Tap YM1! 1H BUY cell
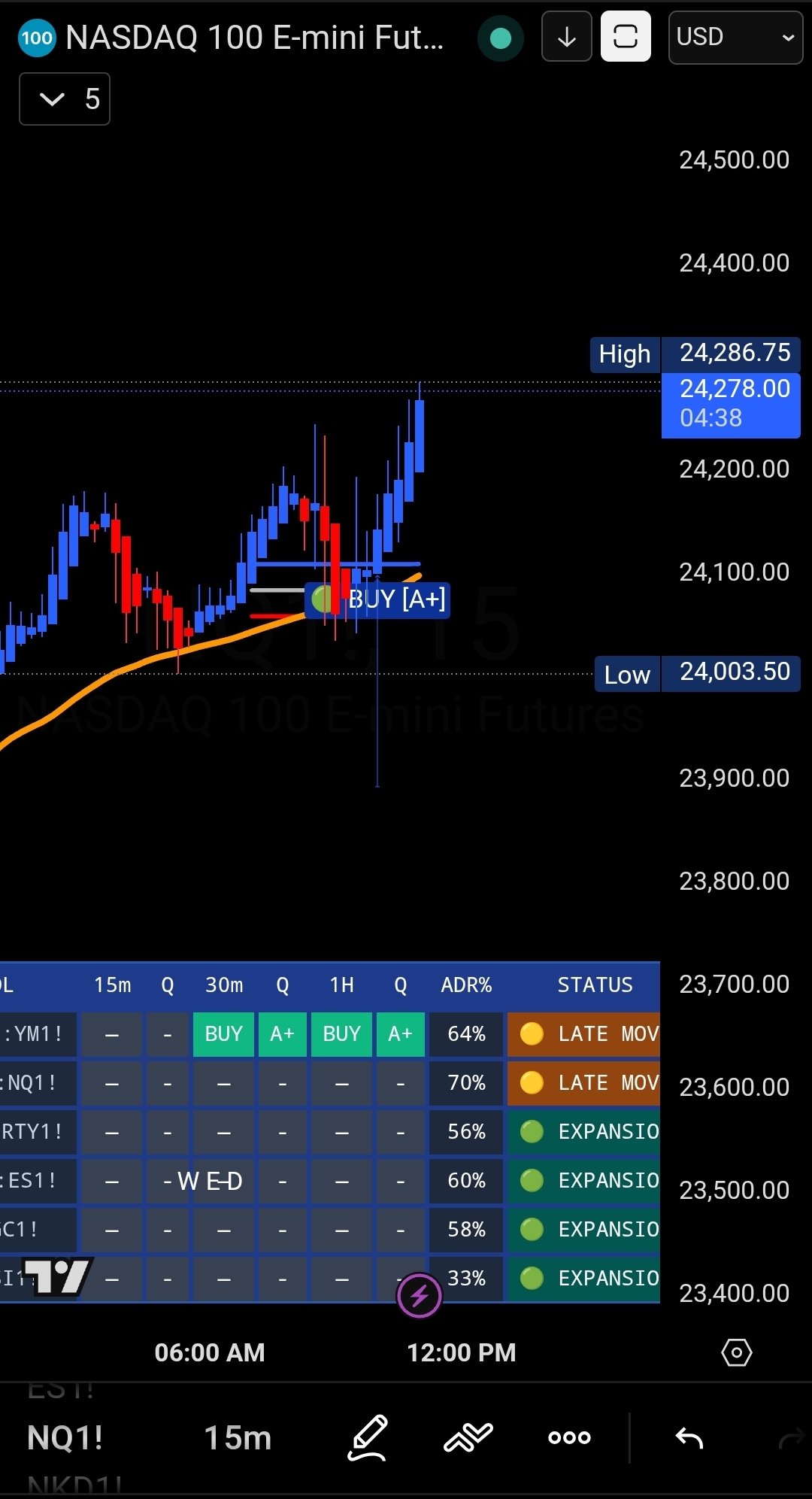Screen dimensions: 812x1499 coord(341,1034)
